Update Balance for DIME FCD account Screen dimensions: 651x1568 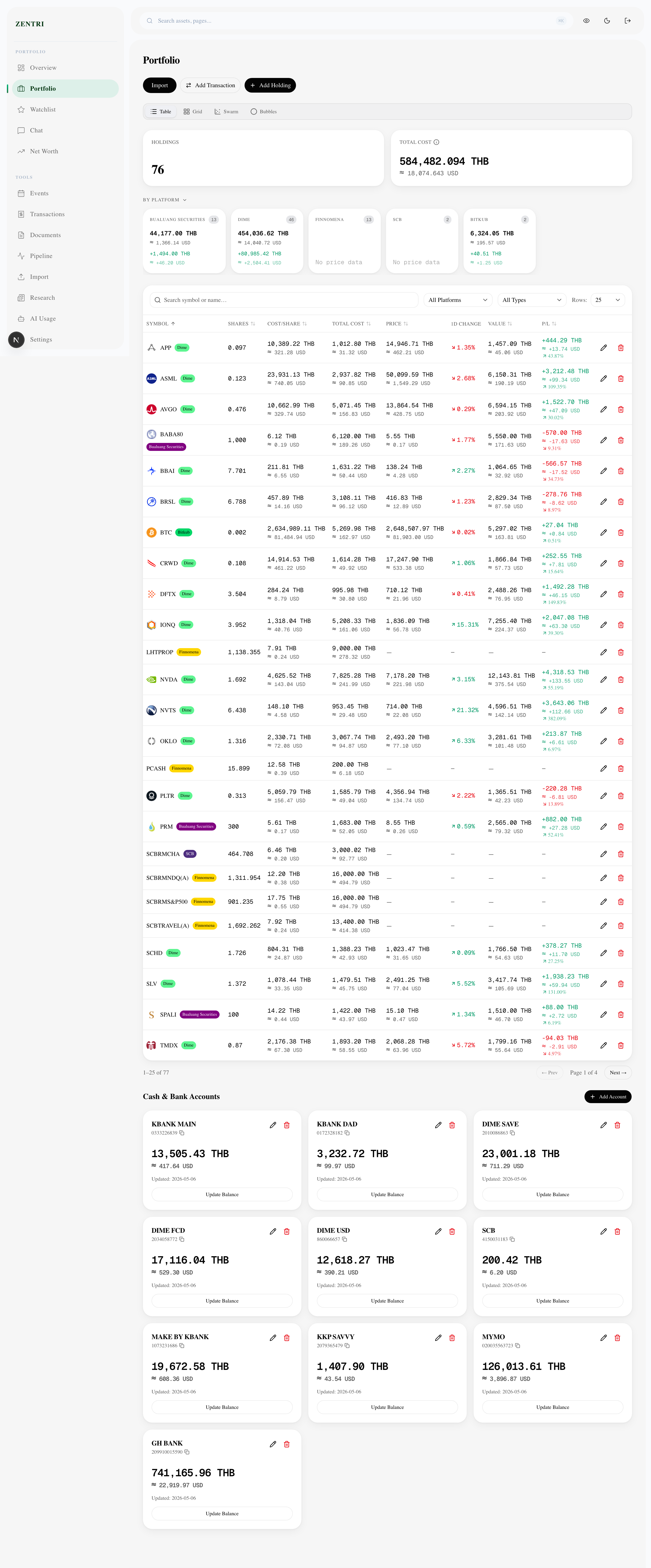222,1301
